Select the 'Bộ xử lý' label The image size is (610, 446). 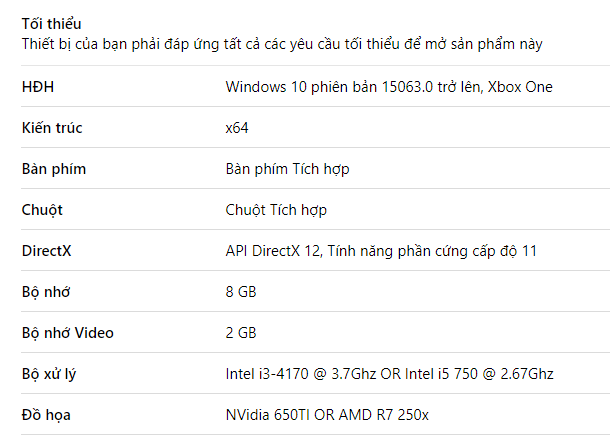(x=49, y=374)
